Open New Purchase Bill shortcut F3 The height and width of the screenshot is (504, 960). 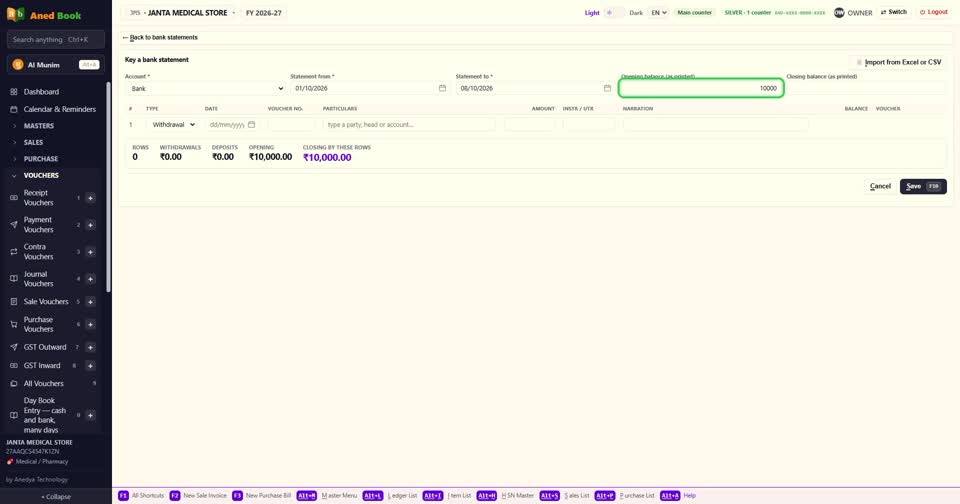click(x=262, y=495)
